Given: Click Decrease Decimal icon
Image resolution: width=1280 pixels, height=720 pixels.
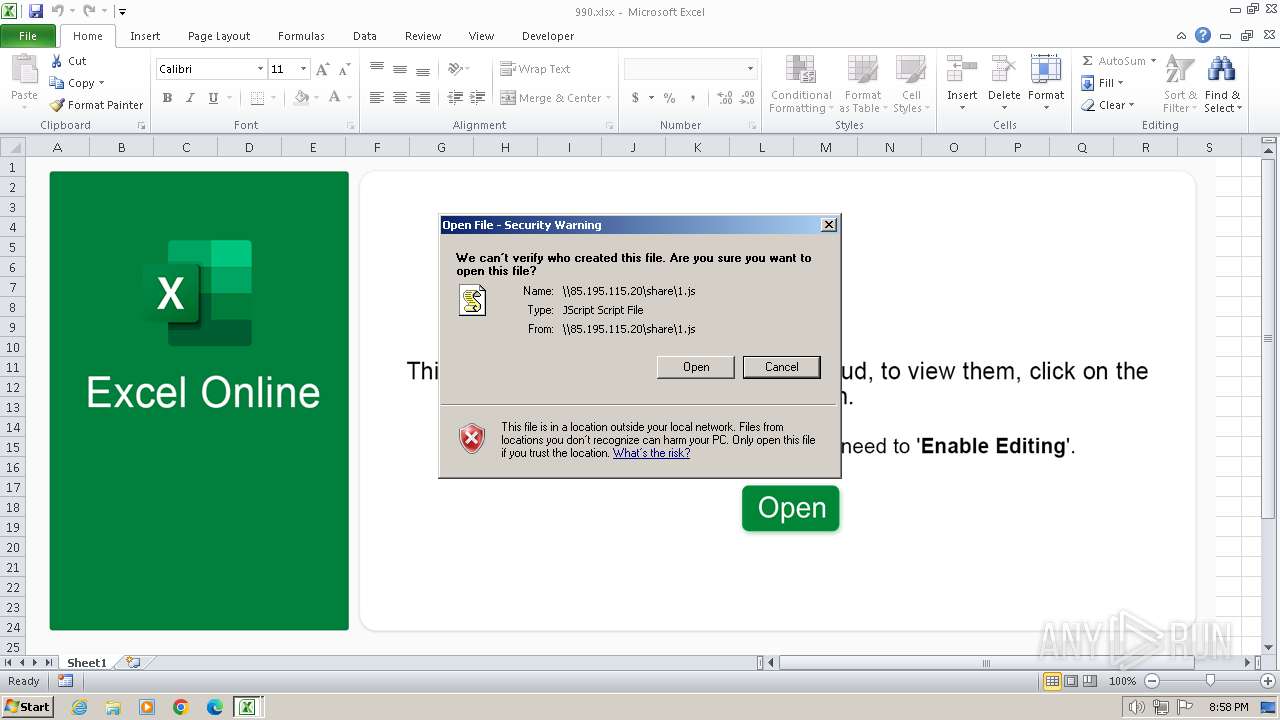Looking at the screenshot, I should [748, 98].
